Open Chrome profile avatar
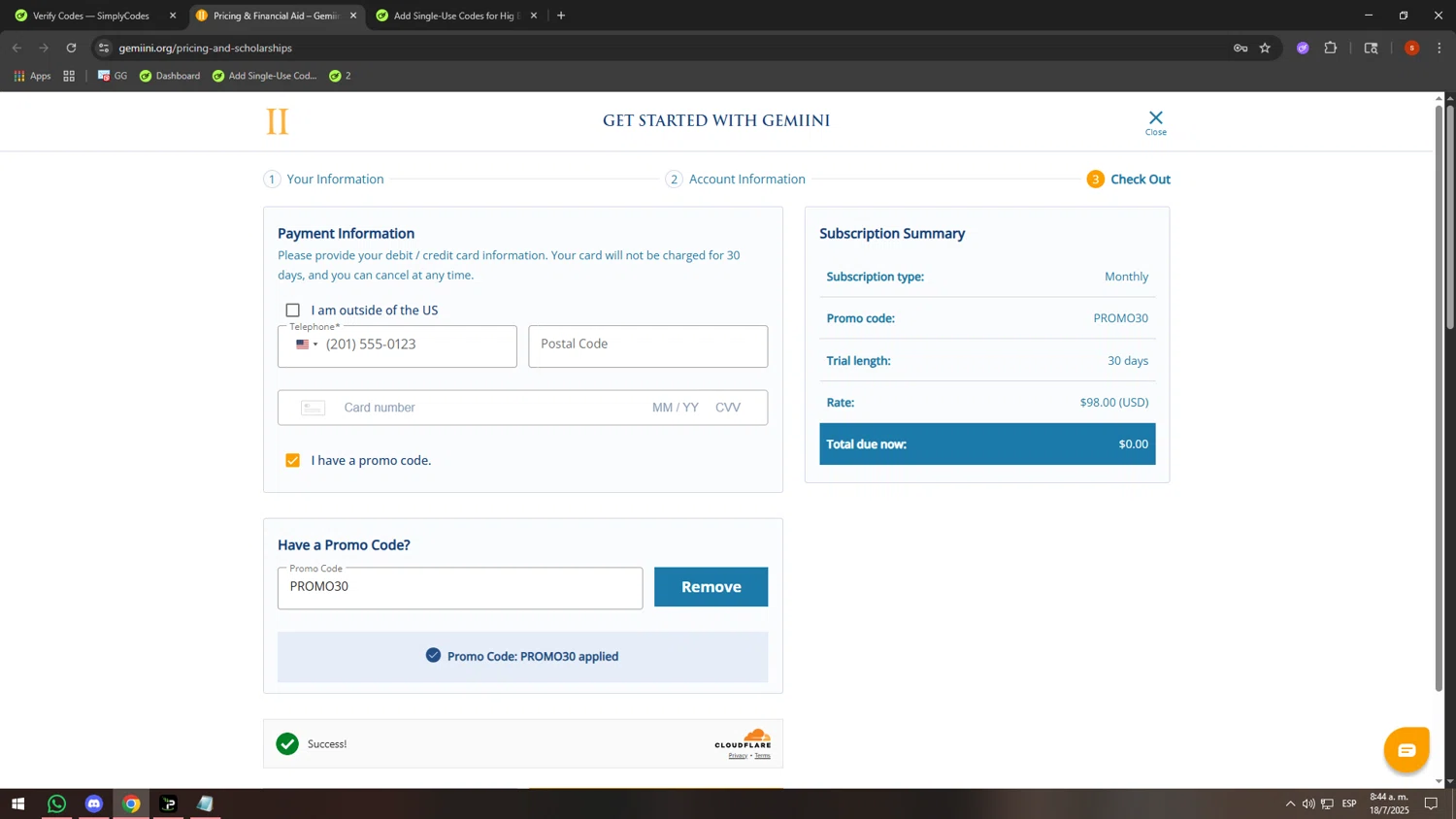This screenshot has width=1456, height=819. 1411,48
